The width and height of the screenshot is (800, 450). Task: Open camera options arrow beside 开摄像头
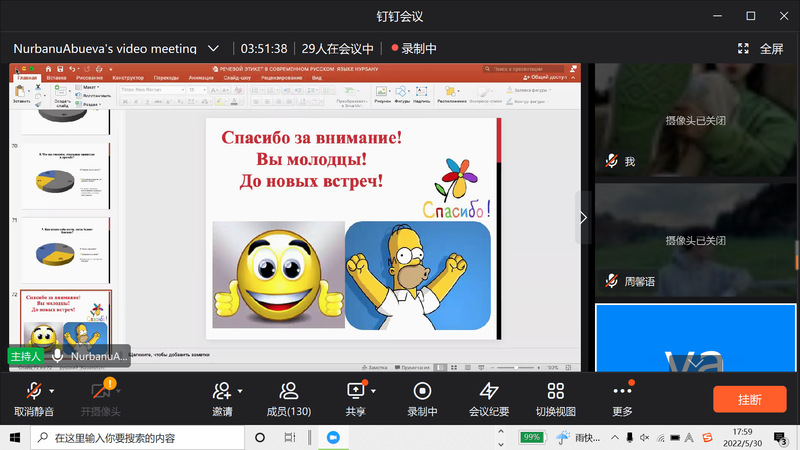[x=118, y=391]
